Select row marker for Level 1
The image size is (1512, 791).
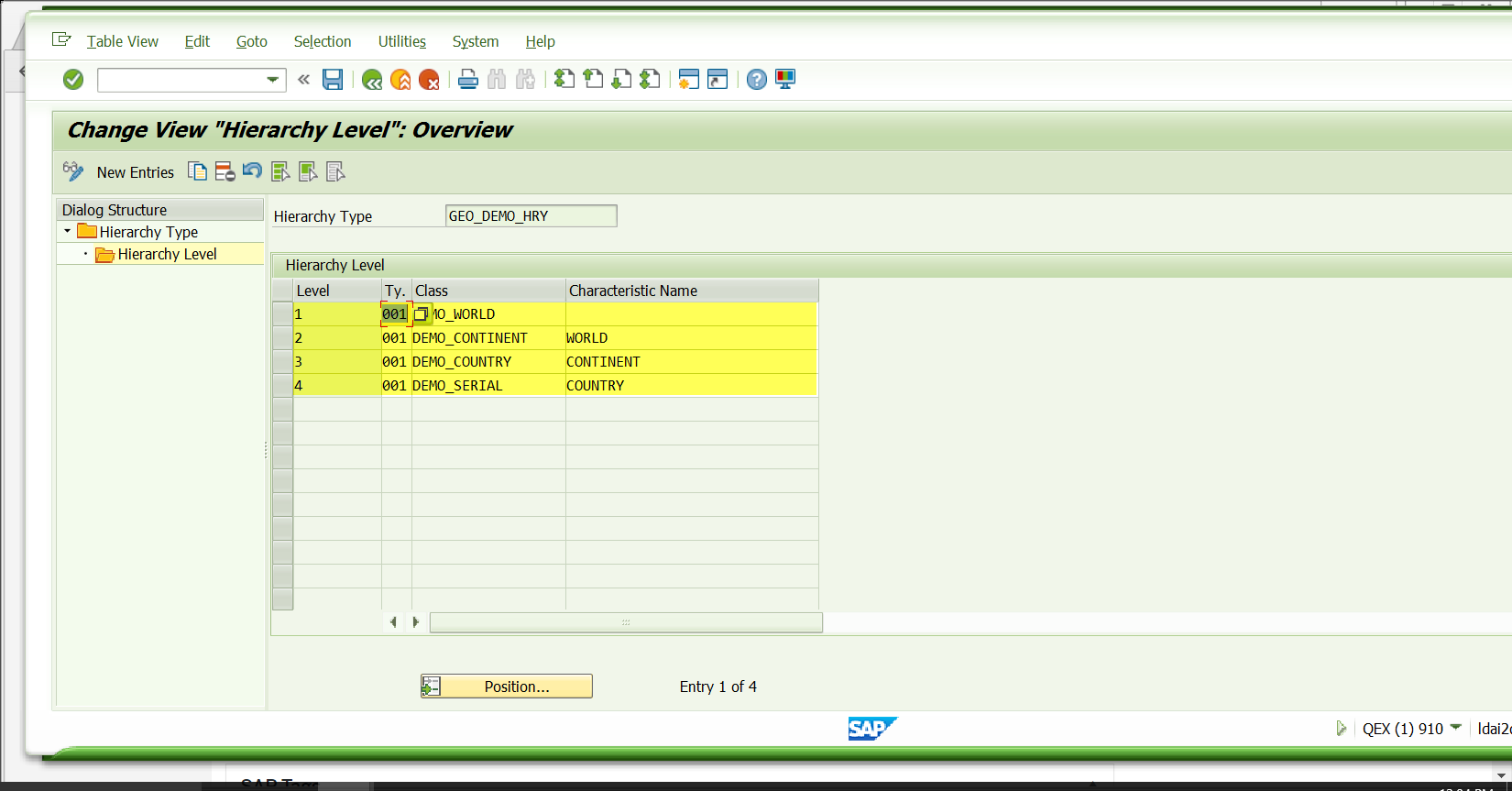coord(282,314)
